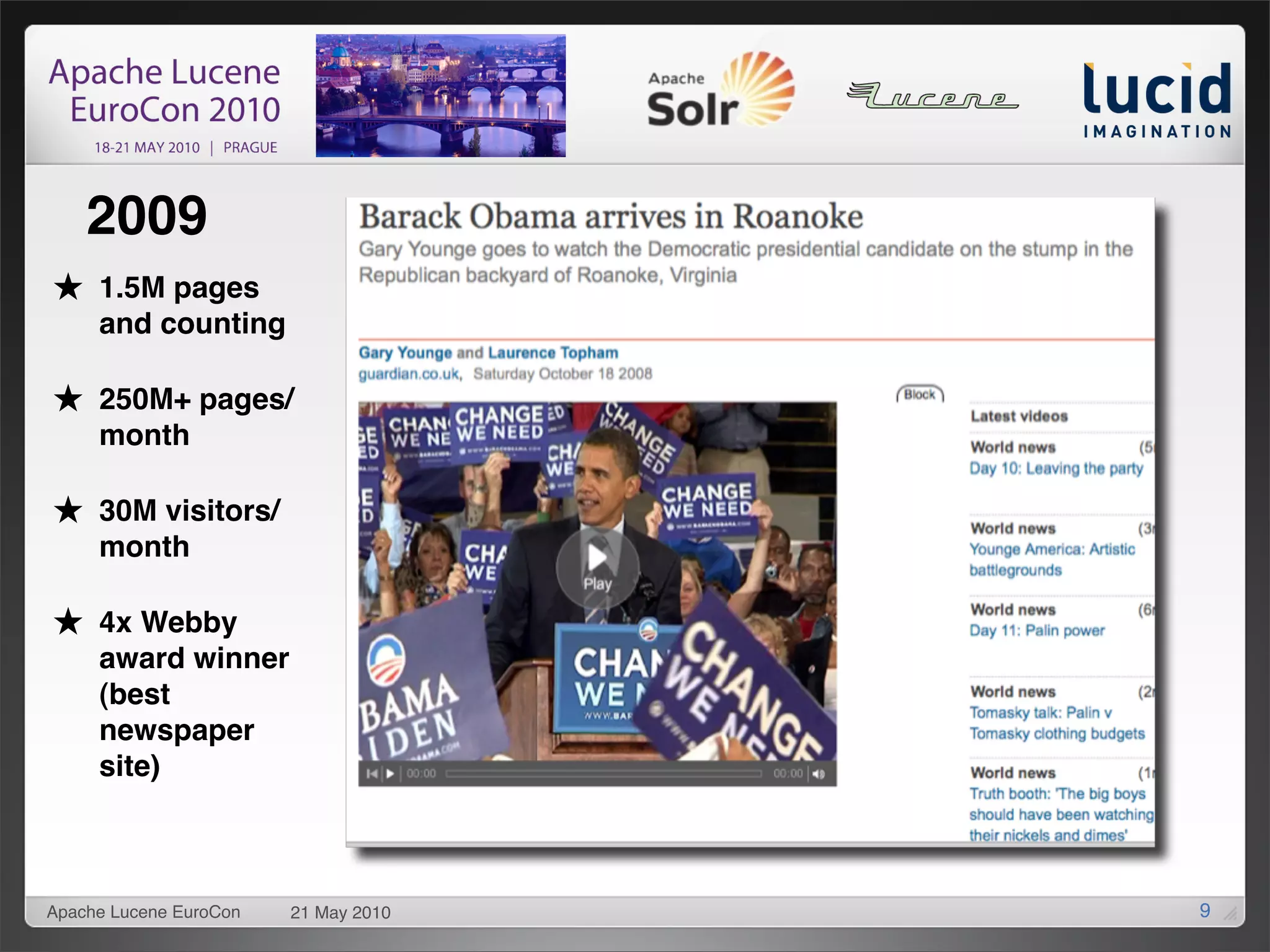Image resolution: width=1270 pixels, height=952 pixels.
Task: Open the Laurence Topham author link
Action: click(553, 353)
